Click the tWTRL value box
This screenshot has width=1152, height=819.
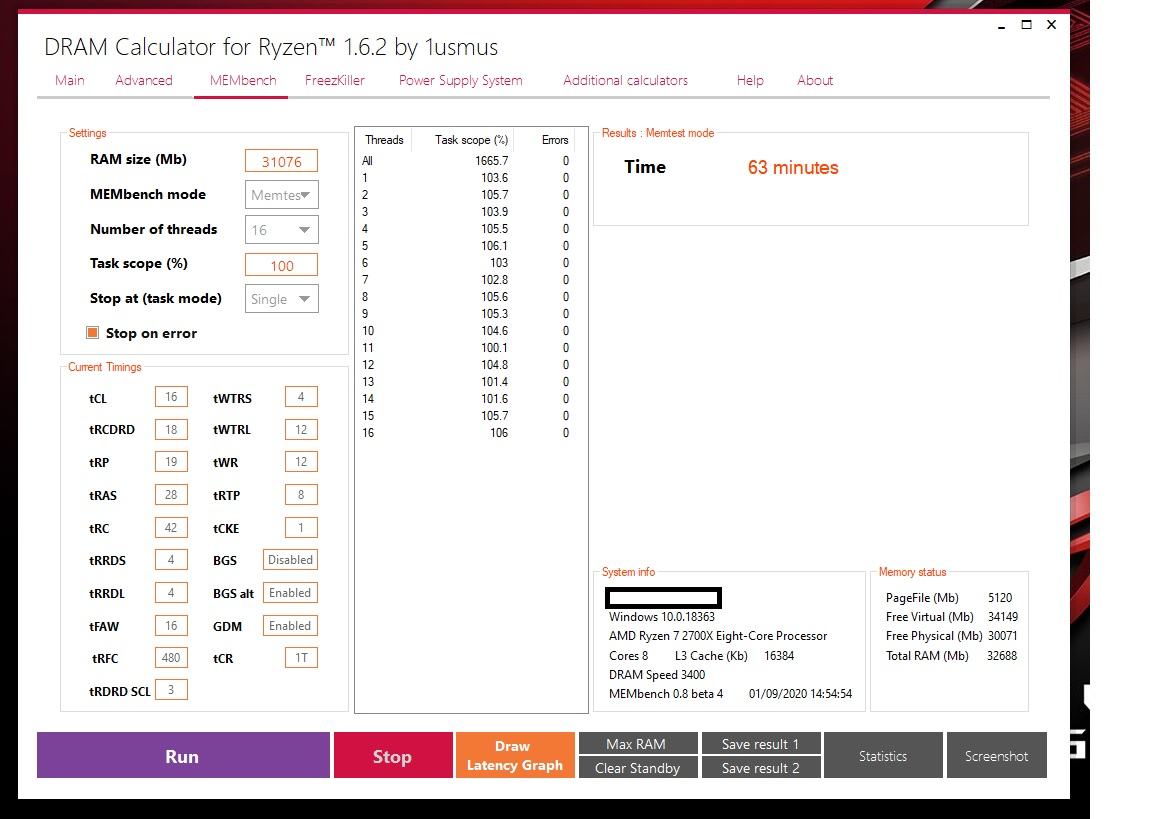pyautogui.click(x=301, y=430)
